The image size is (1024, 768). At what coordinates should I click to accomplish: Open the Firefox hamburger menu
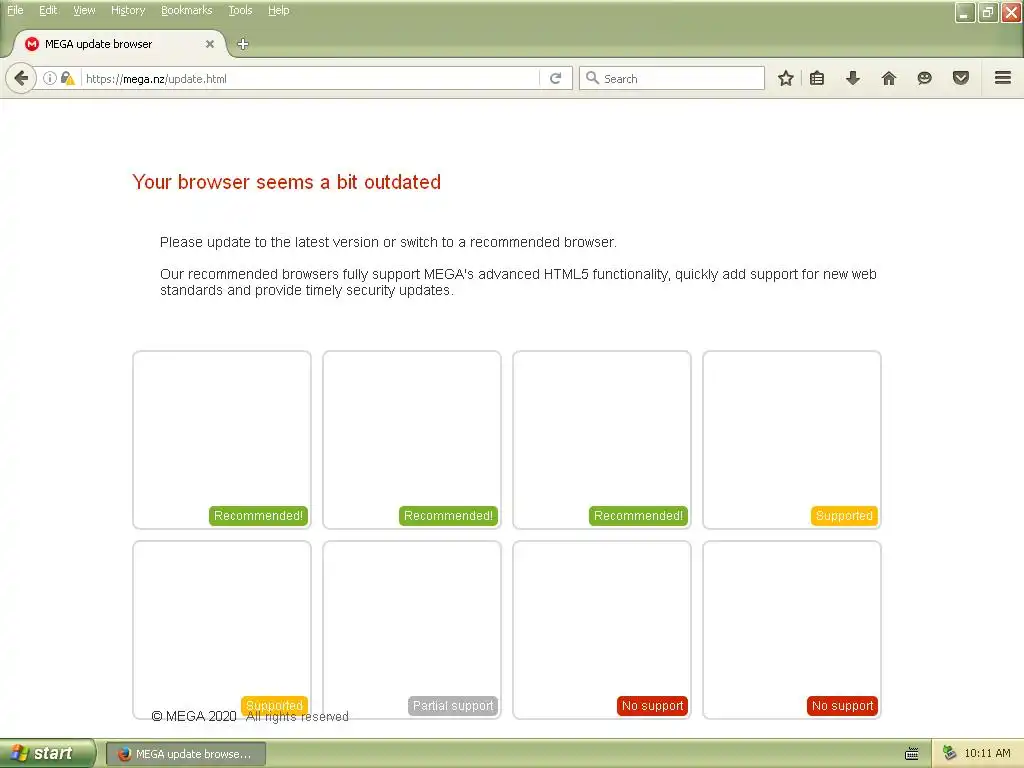(1003, 78)
